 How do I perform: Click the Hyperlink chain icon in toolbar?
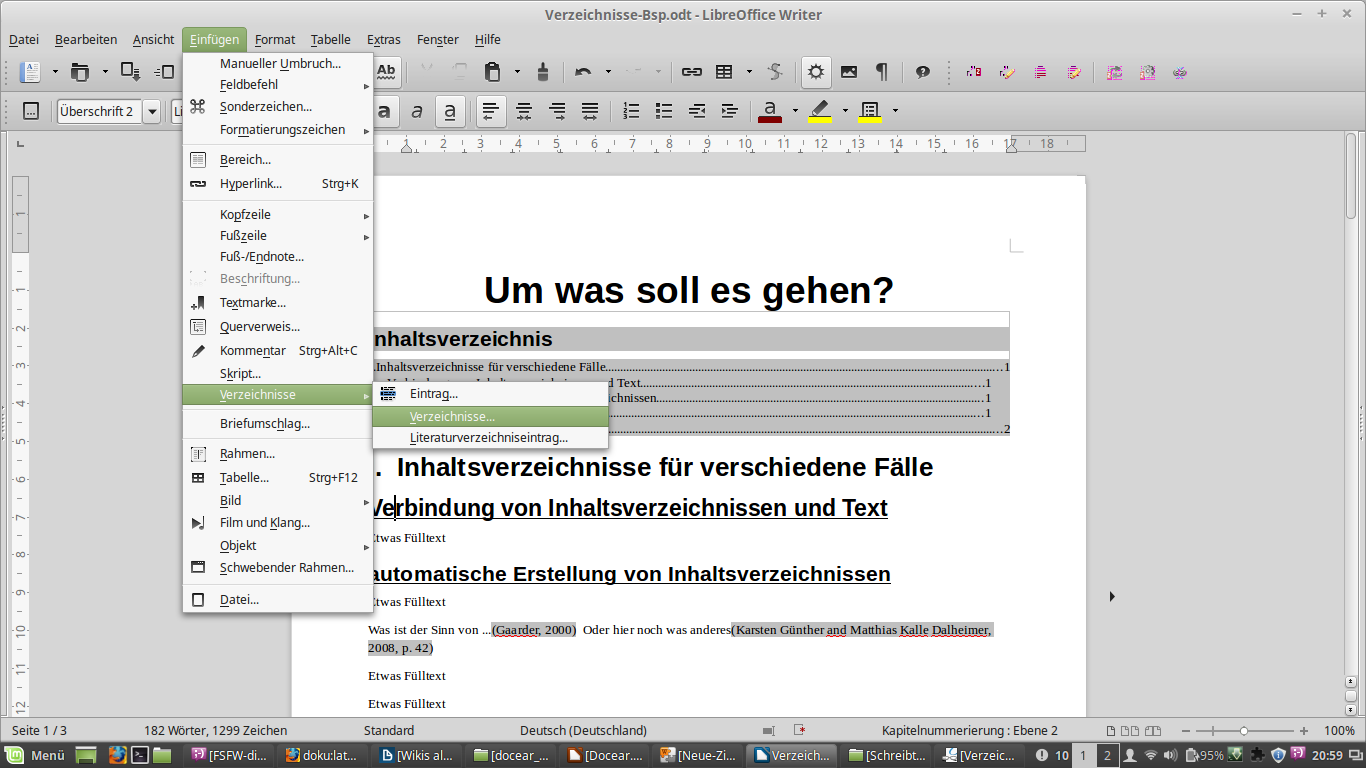[x=691, y=72]
